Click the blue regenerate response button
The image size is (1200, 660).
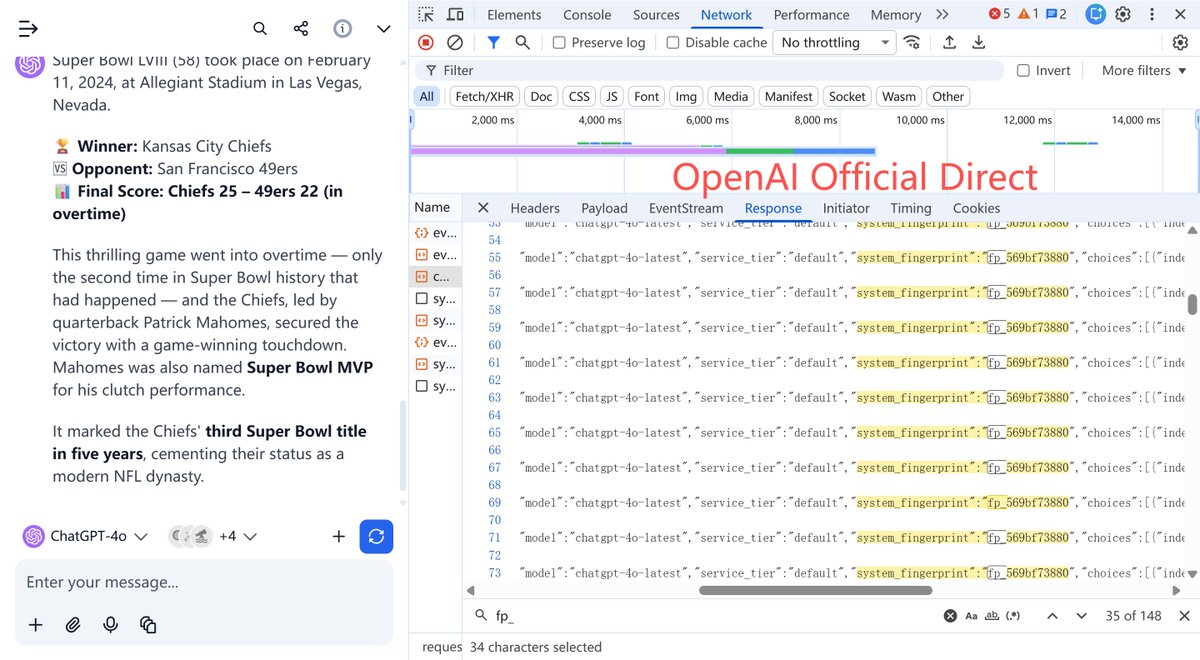(376, 536)
